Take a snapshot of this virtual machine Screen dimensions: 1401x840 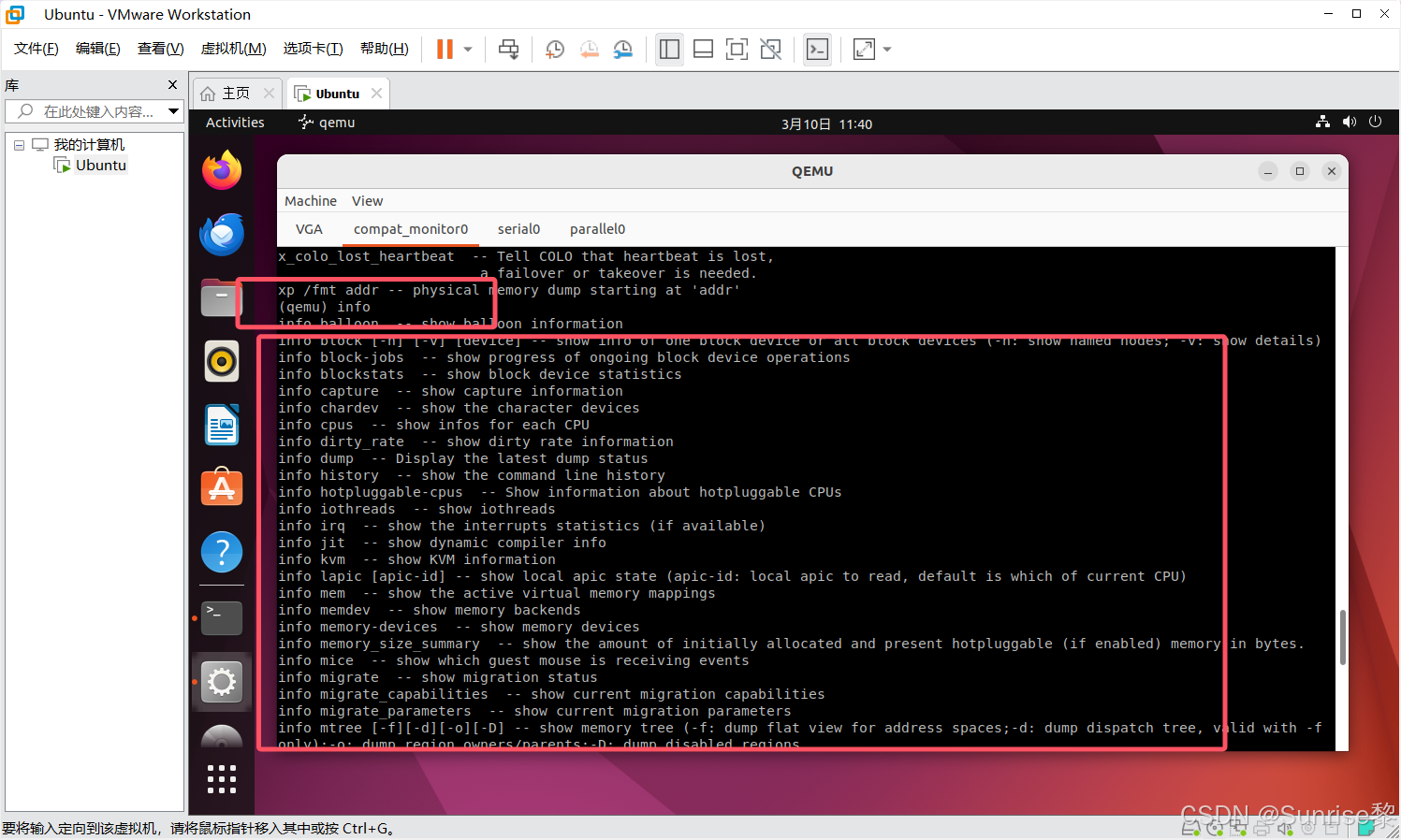(x=555, y=49)
